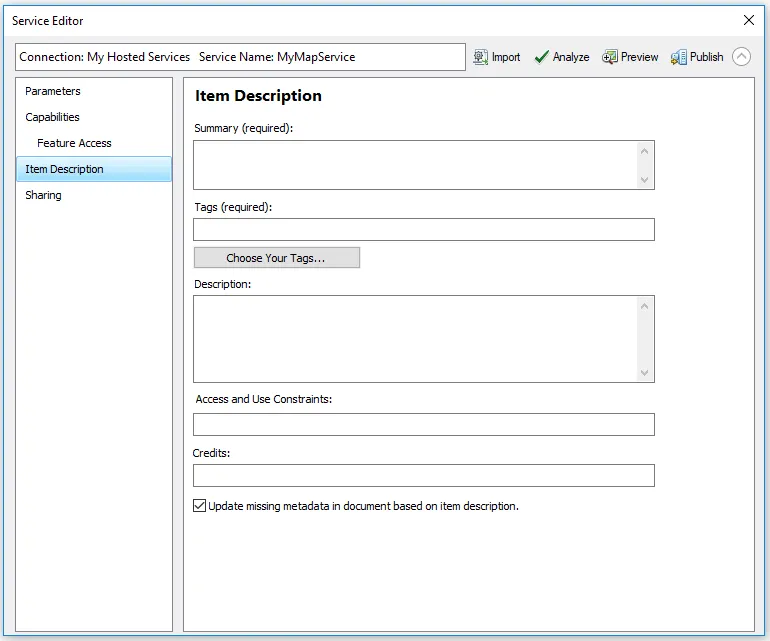Go to Feature Access settings
770x641 pixels.
pyautogui.click(x=74, y=143)
